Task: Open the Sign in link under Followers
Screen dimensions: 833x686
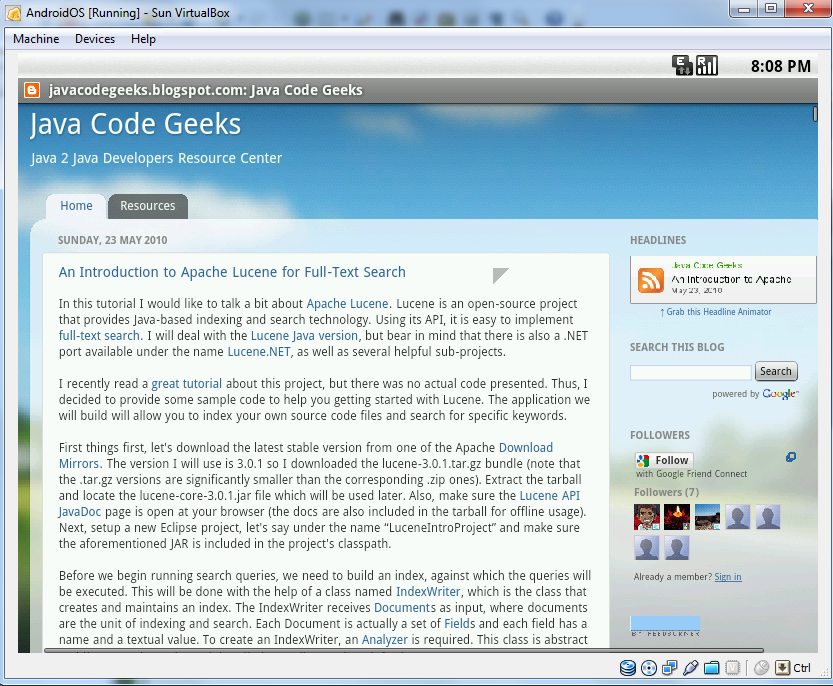Action: pos(727,576)
